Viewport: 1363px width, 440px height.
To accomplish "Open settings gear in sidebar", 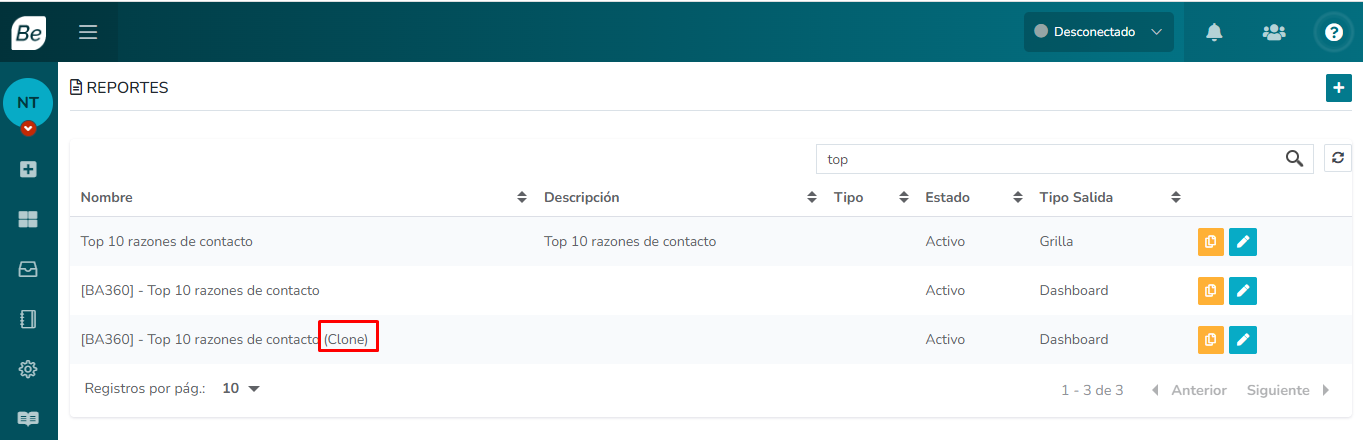I will pos(28,369).
